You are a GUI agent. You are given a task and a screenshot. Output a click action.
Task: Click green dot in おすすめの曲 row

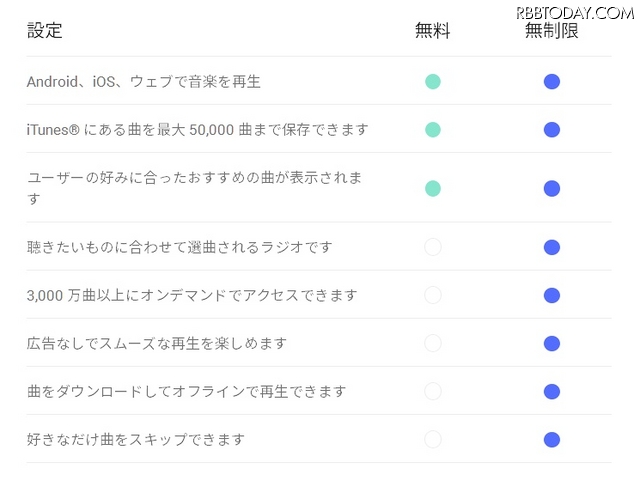pos(433,189)
